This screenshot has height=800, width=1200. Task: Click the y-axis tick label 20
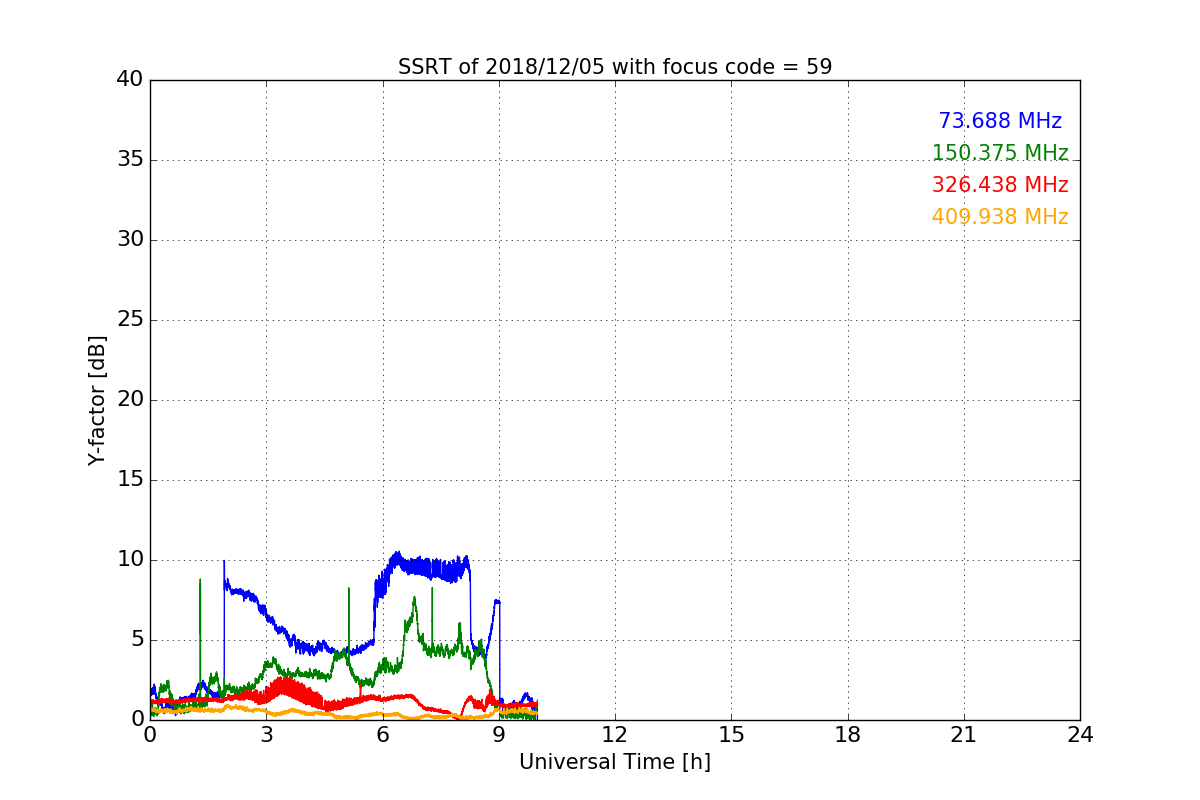click(x=130, y=400)
